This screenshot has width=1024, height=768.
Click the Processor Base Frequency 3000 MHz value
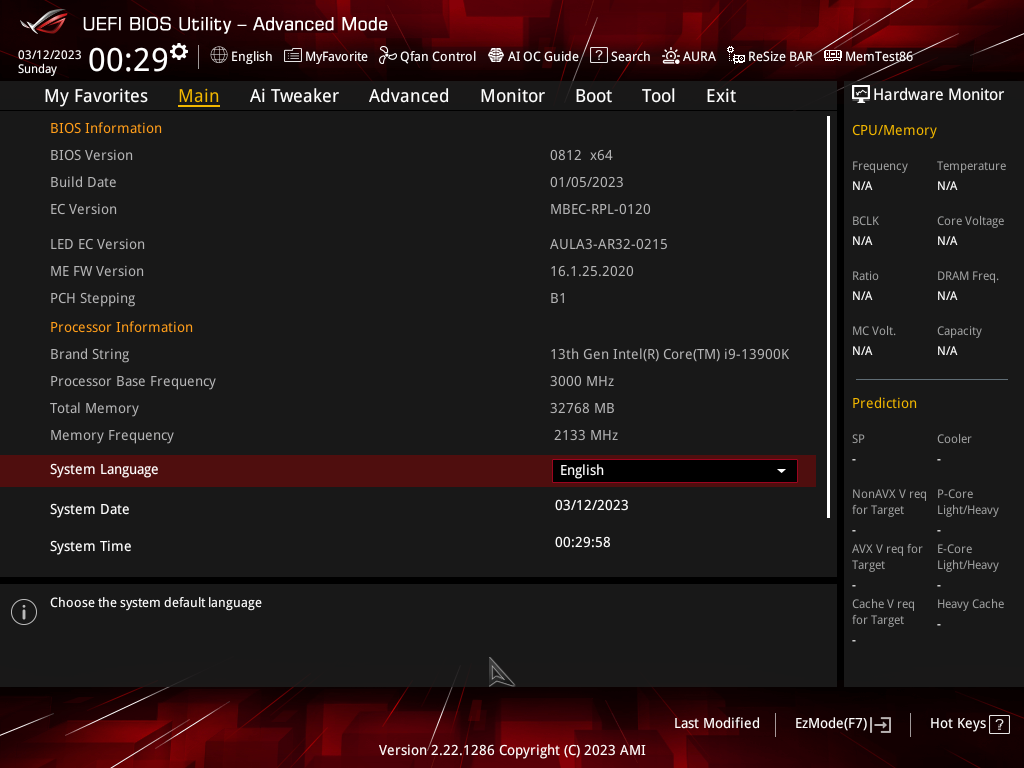(582, 381)
